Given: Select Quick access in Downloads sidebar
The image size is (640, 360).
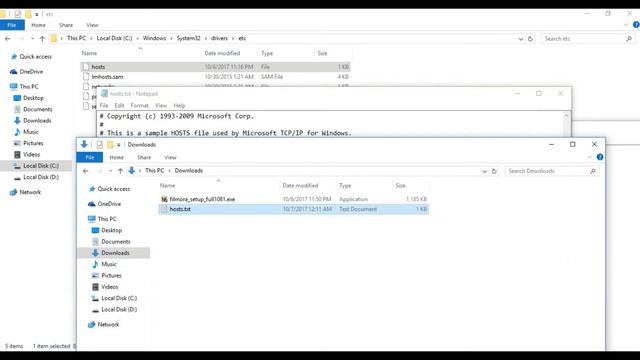Looking at the screenshot, I should tap(113, 189).
